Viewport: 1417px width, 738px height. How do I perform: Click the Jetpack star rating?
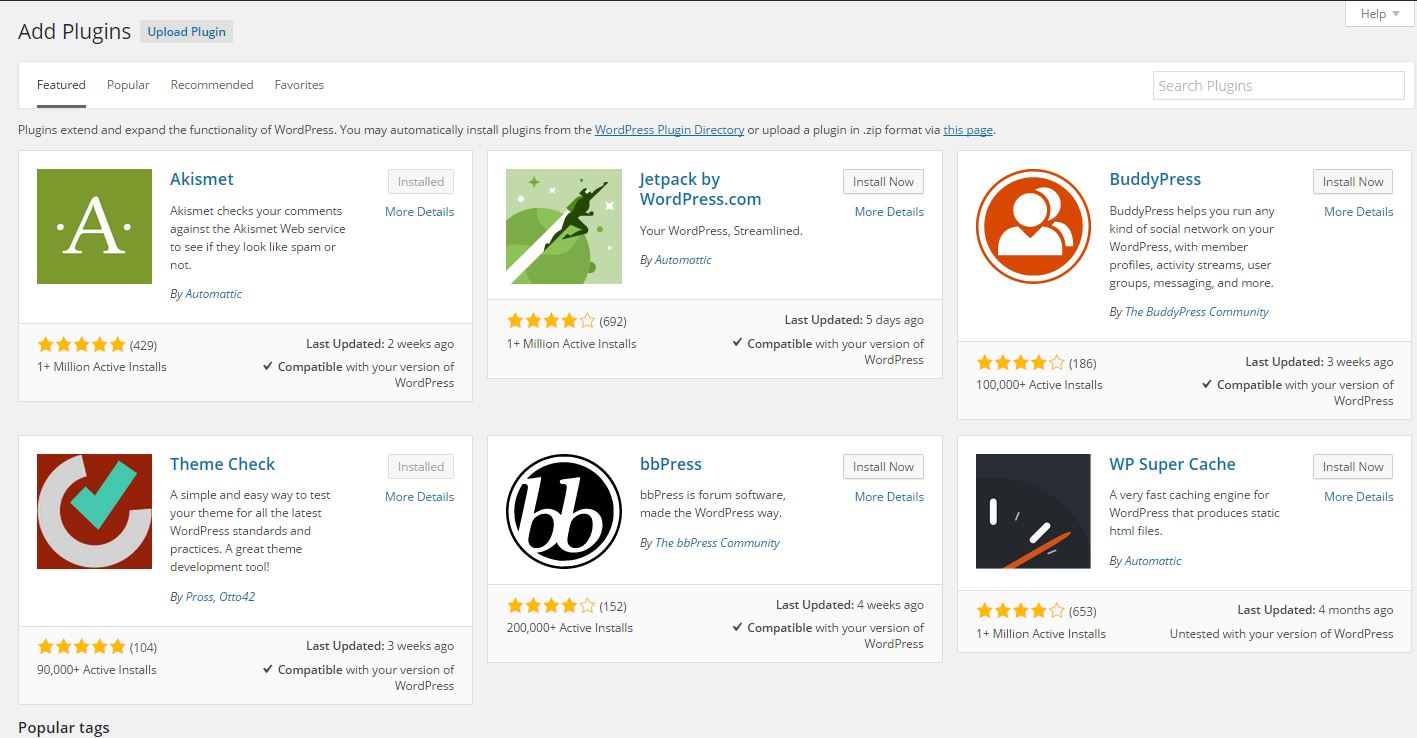point(551,321)
